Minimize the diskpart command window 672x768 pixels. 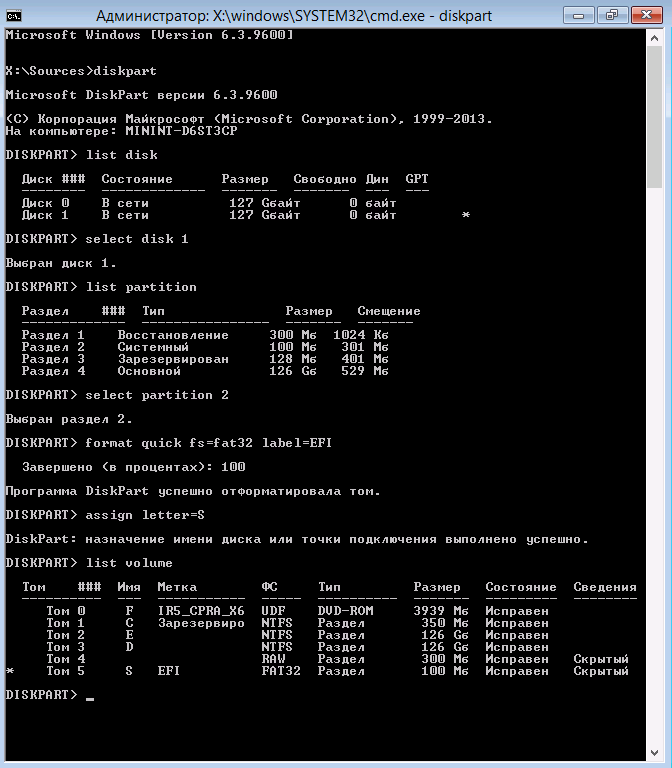tap(578, 15)
